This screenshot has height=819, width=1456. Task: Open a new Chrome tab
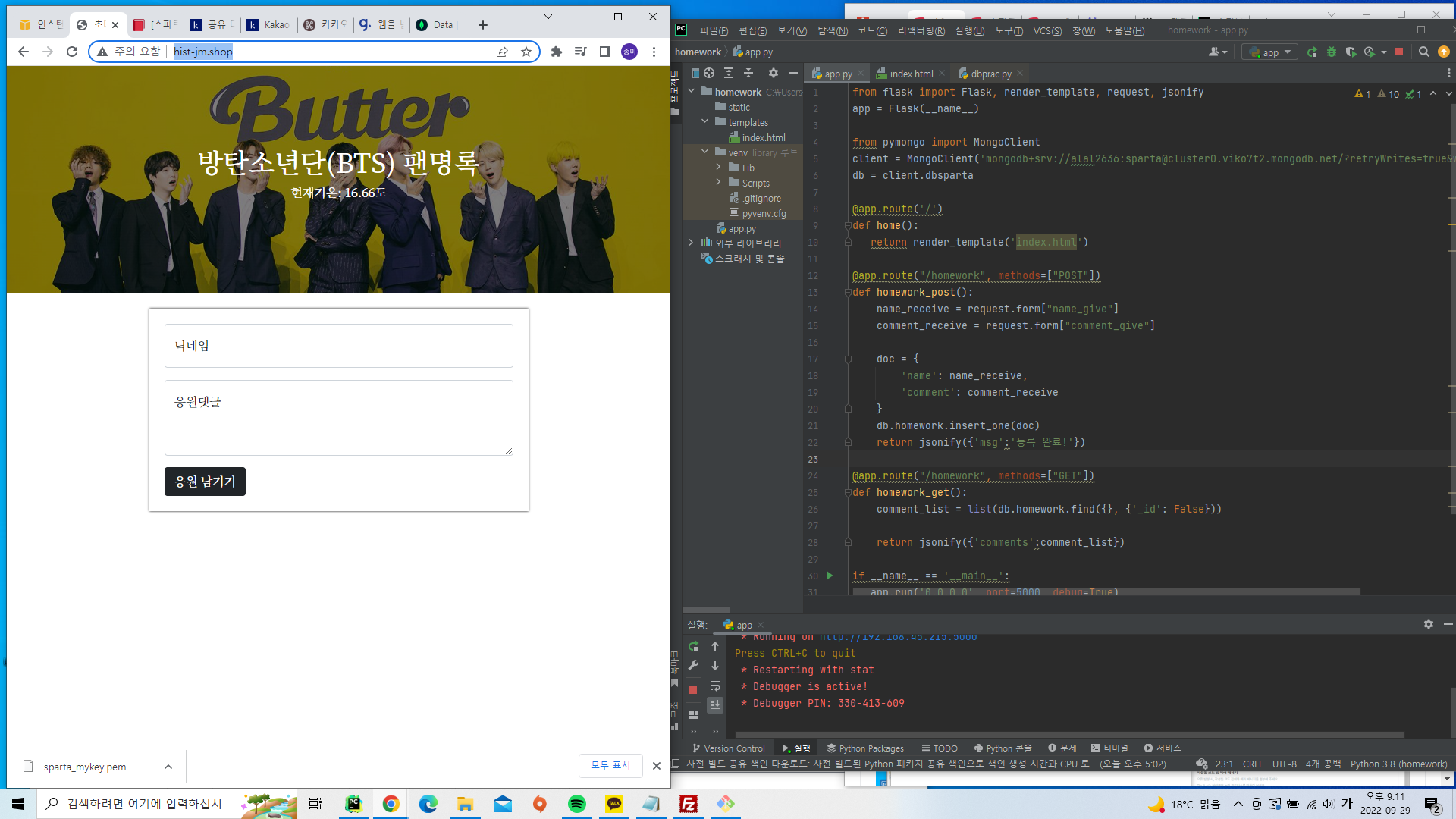click(483, 25)
